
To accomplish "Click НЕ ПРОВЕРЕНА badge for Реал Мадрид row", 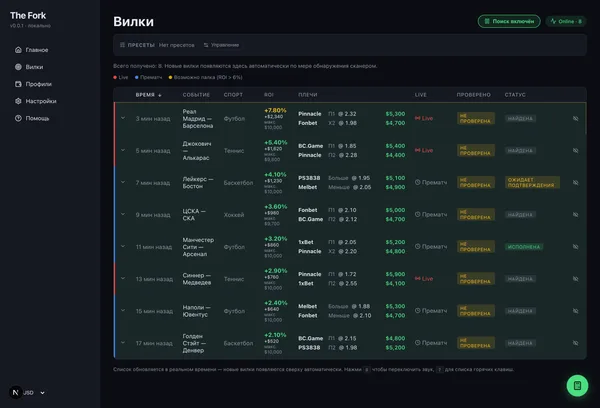I will tap(476, 118).
